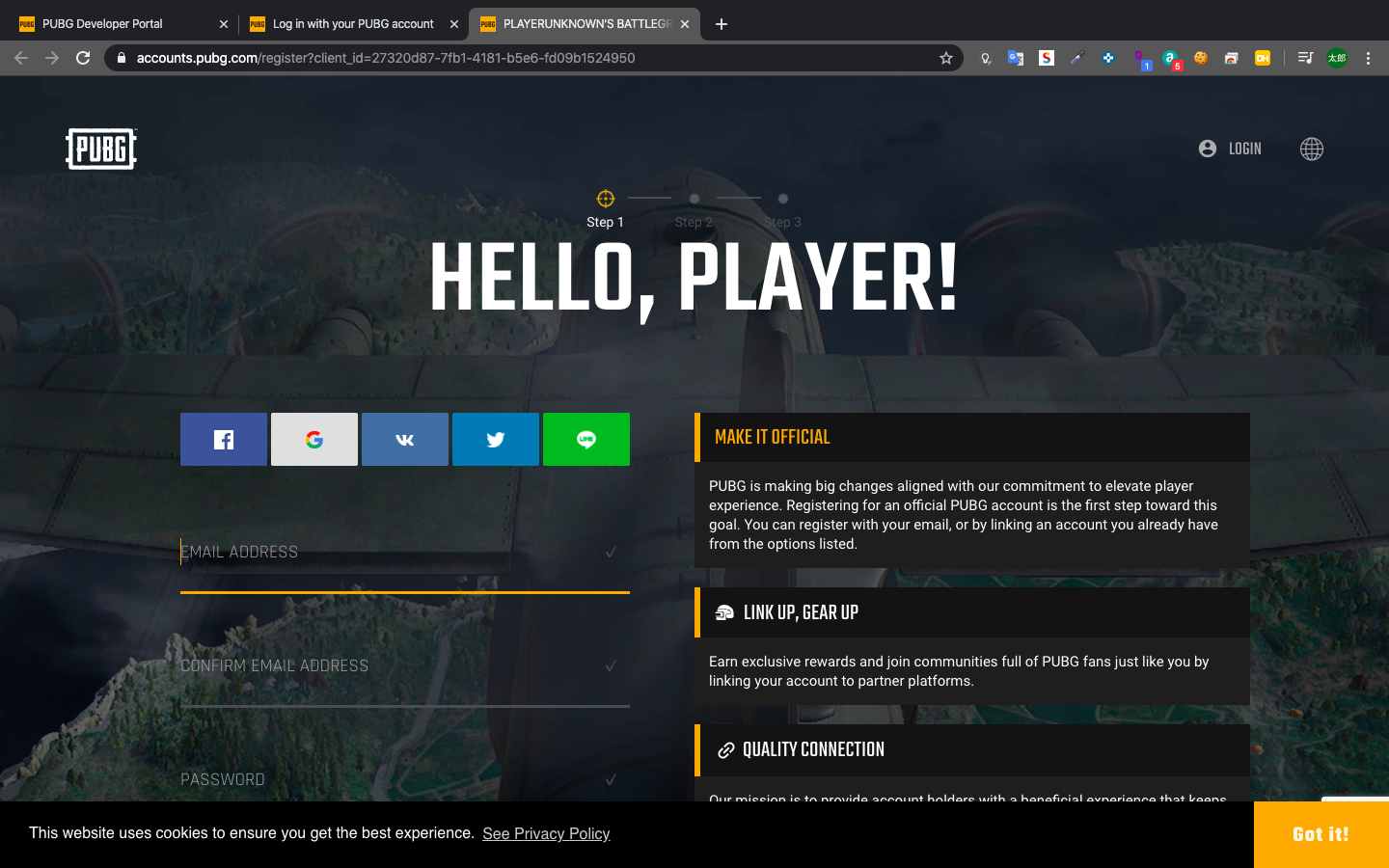Open the yellow DH extension
Image resolution: width=1389 pixels, height=868 pixels.
[1263, 58]
